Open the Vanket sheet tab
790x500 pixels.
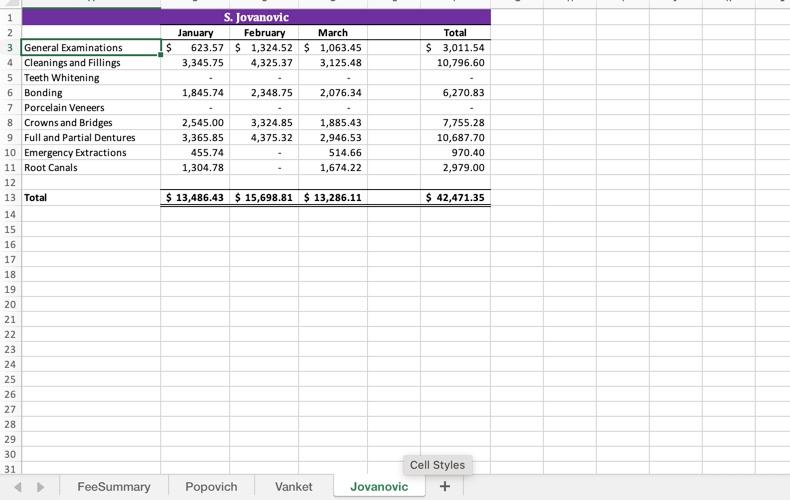pos(294,487)
